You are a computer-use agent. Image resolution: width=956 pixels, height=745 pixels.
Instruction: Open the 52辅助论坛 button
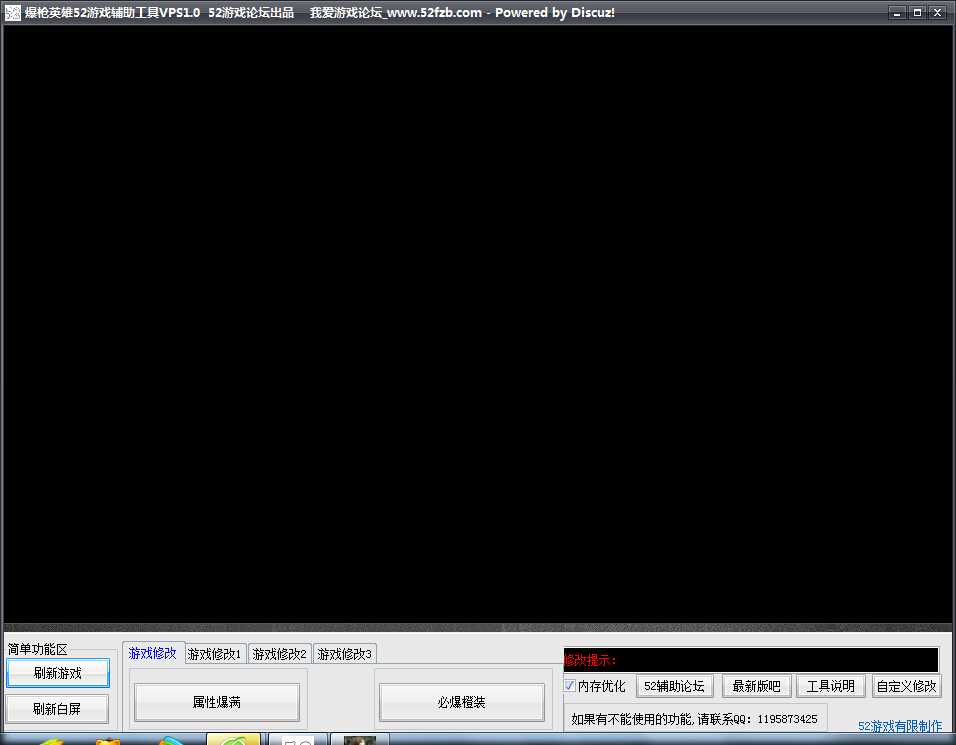[x=674, y=686]
